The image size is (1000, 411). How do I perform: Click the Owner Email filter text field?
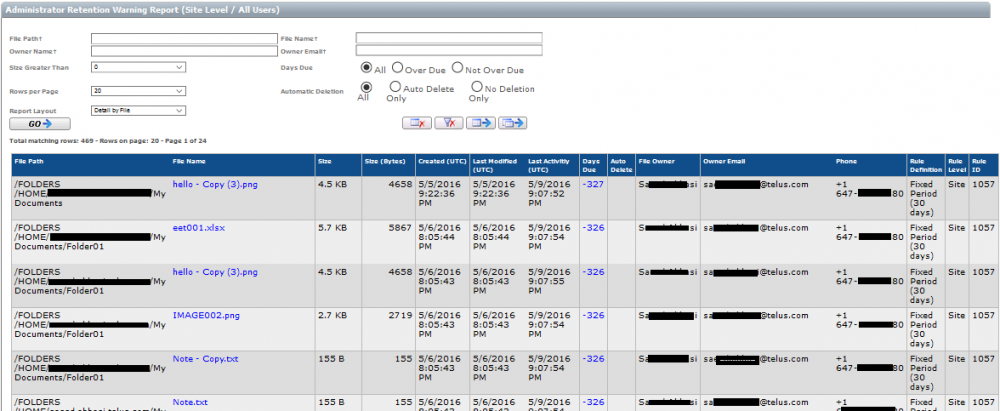pos(448,50)
